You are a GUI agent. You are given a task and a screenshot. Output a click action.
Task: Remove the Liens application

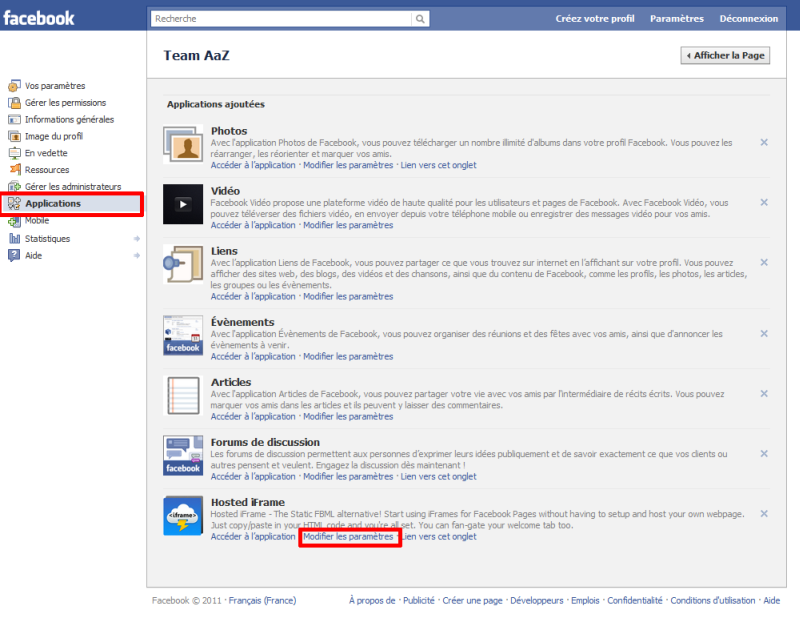pyautogui.click(x=764, y=262)
